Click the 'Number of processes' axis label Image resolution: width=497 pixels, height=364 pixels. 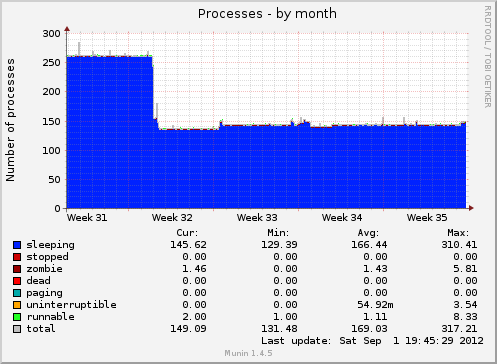(10, 120)
